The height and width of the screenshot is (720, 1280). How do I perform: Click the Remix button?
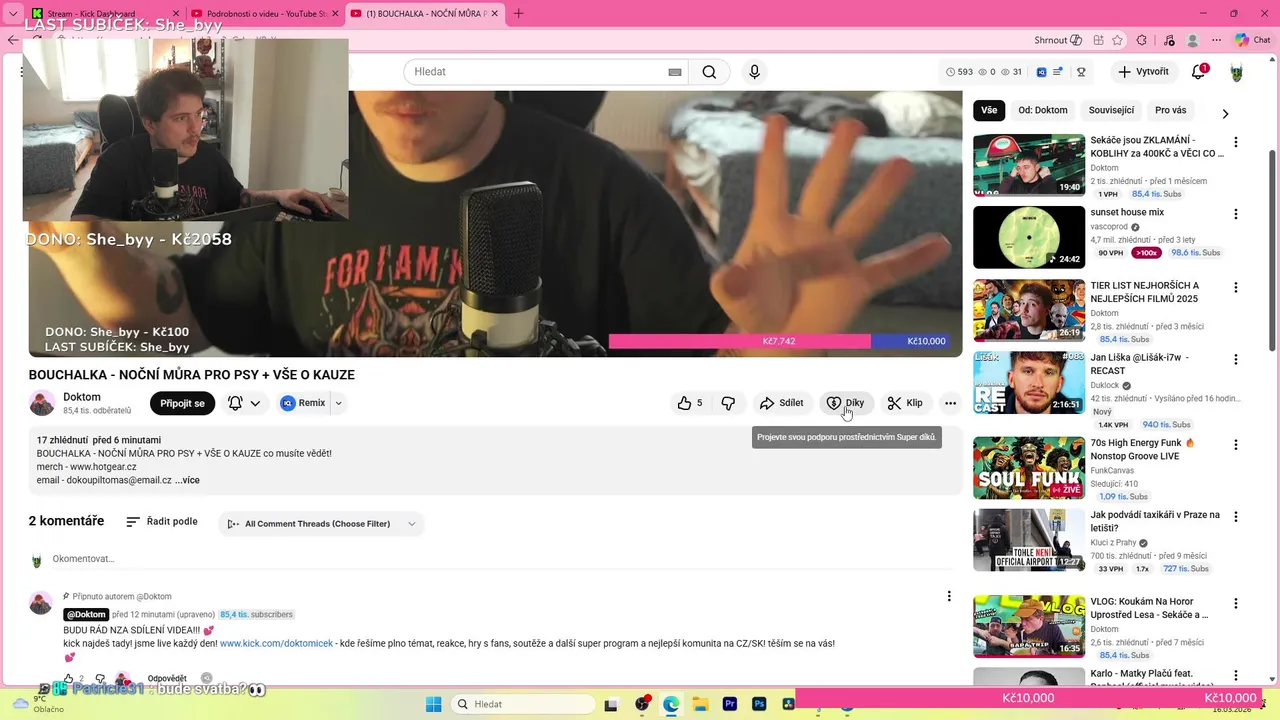click(x=302, y=403)
